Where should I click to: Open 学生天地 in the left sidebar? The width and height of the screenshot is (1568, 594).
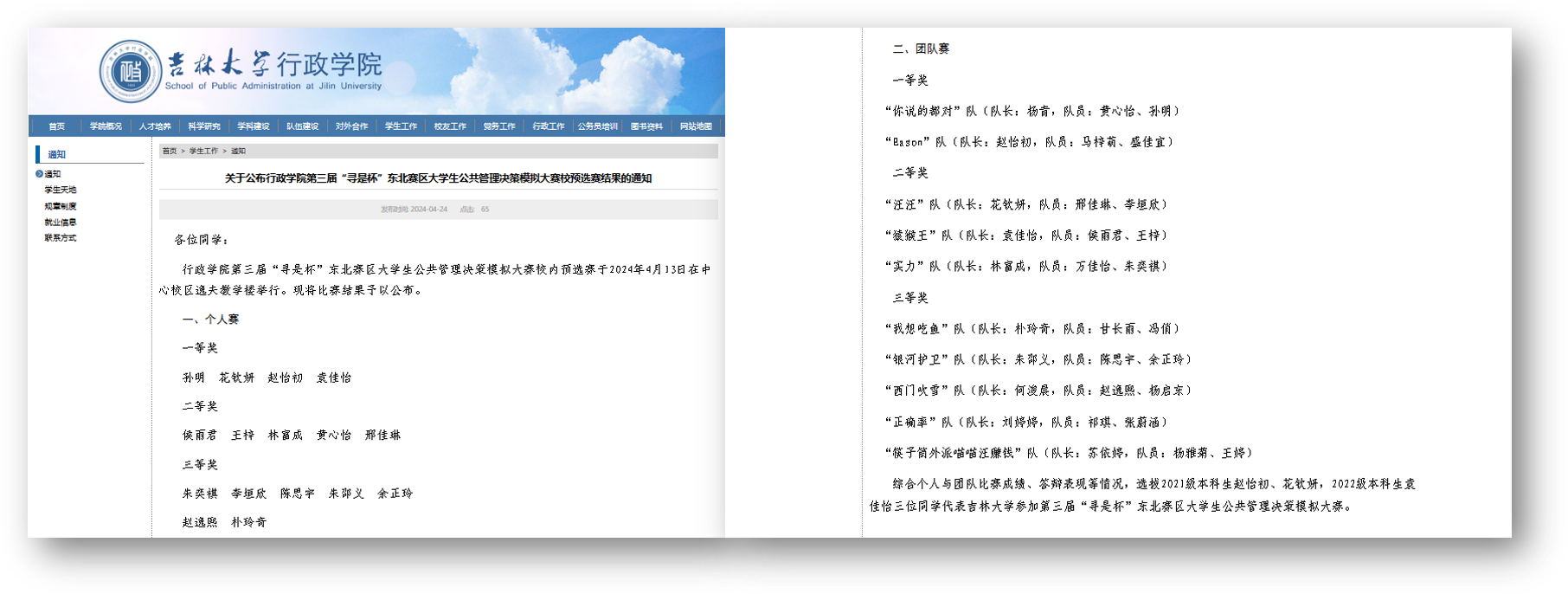(x=61, y=190)
